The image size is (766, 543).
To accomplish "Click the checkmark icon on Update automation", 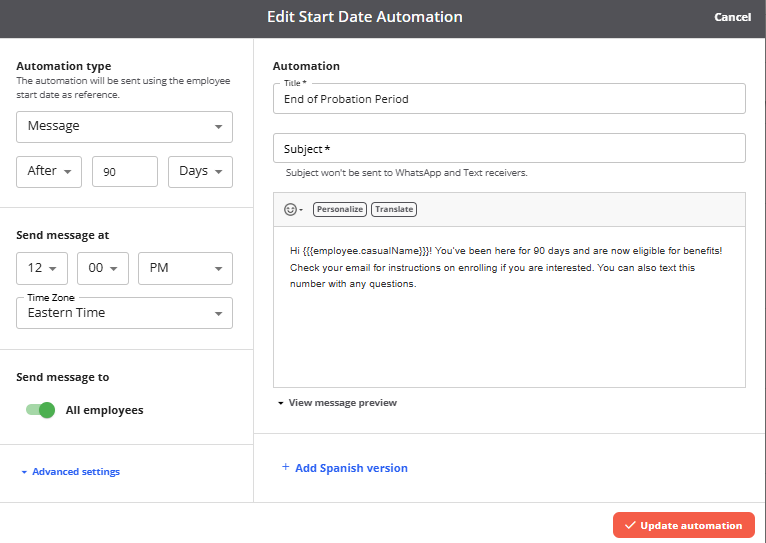I will click(x=630, y=525).
